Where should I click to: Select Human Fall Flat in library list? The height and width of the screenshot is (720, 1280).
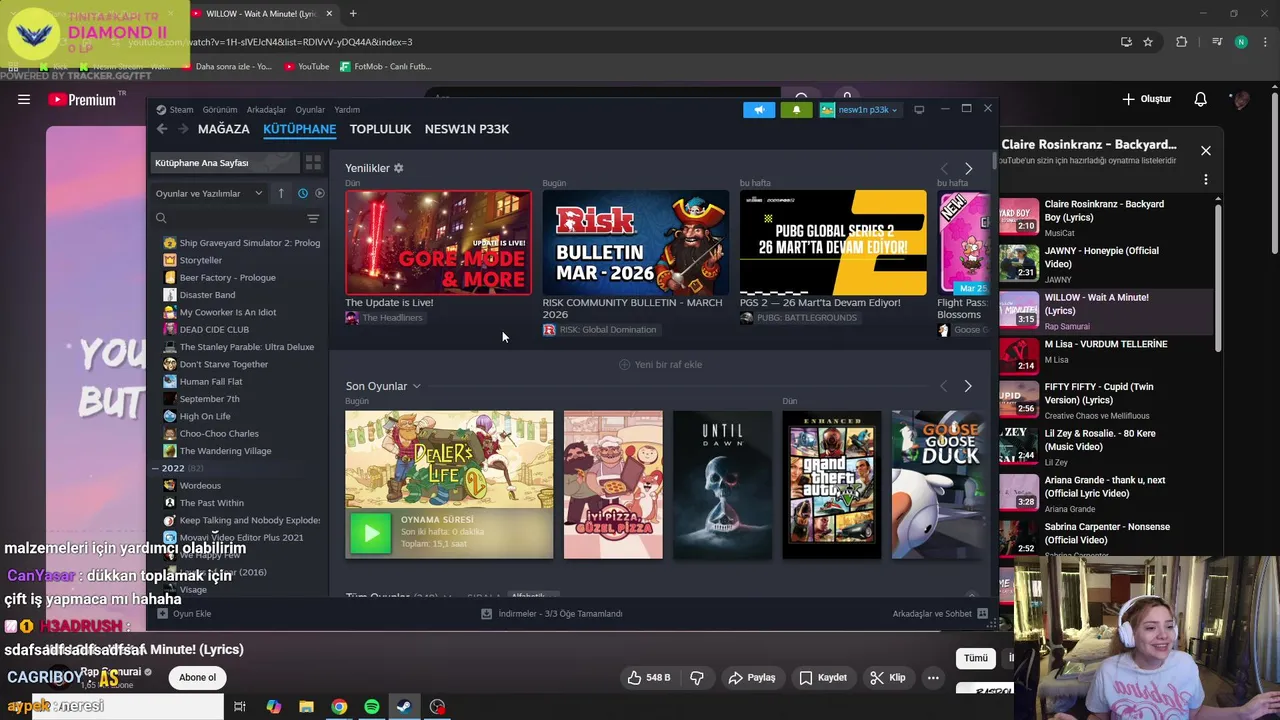(x=210, y=381)
